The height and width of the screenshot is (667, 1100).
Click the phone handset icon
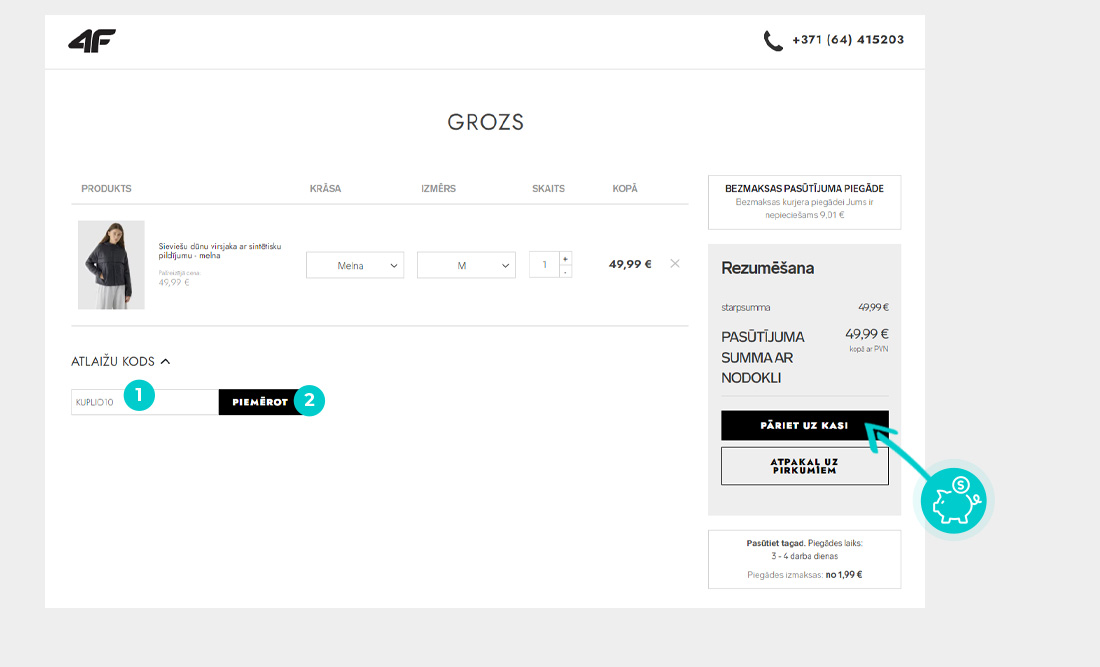tap(773, 41)
